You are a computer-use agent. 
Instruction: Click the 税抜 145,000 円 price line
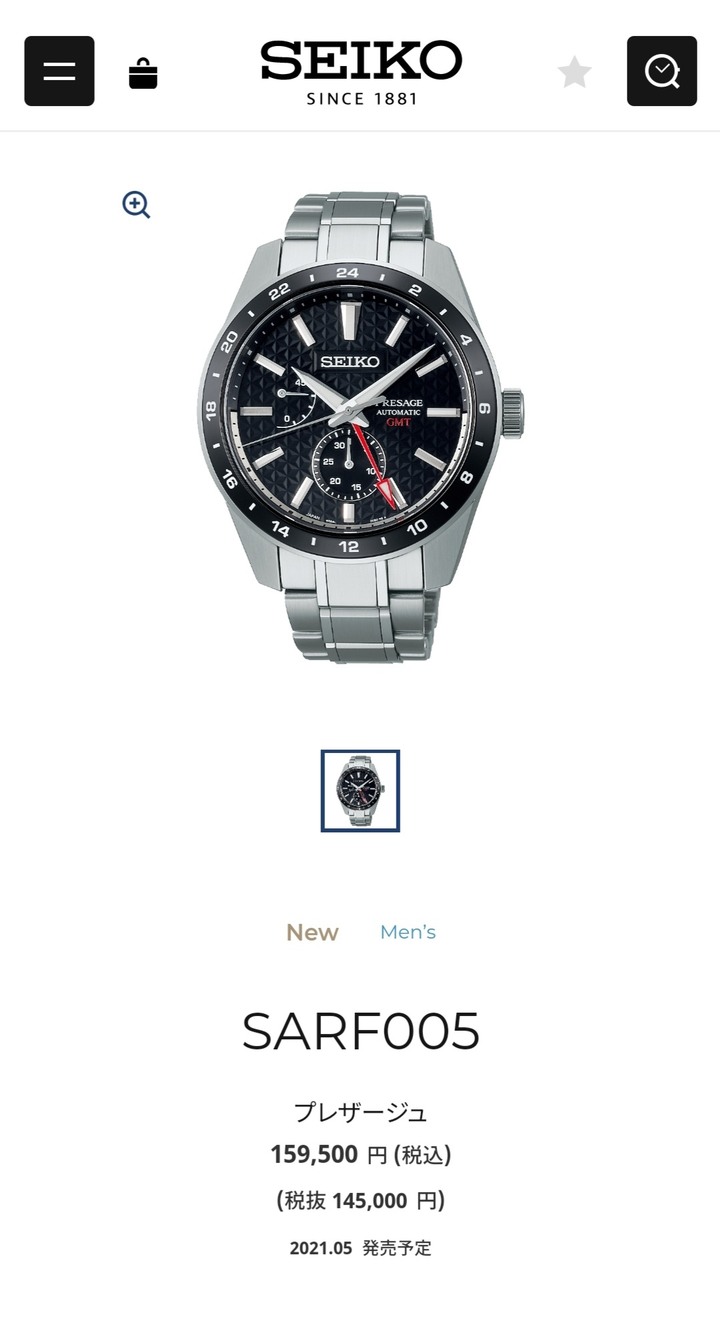pyautogui.click(x=361, y=1201)
